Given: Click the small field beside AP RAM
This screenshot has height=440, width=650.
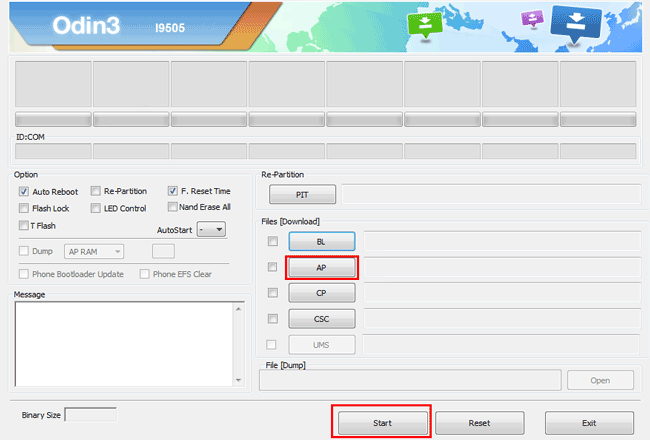Looking at the screenshot, I should pos(163,251).
